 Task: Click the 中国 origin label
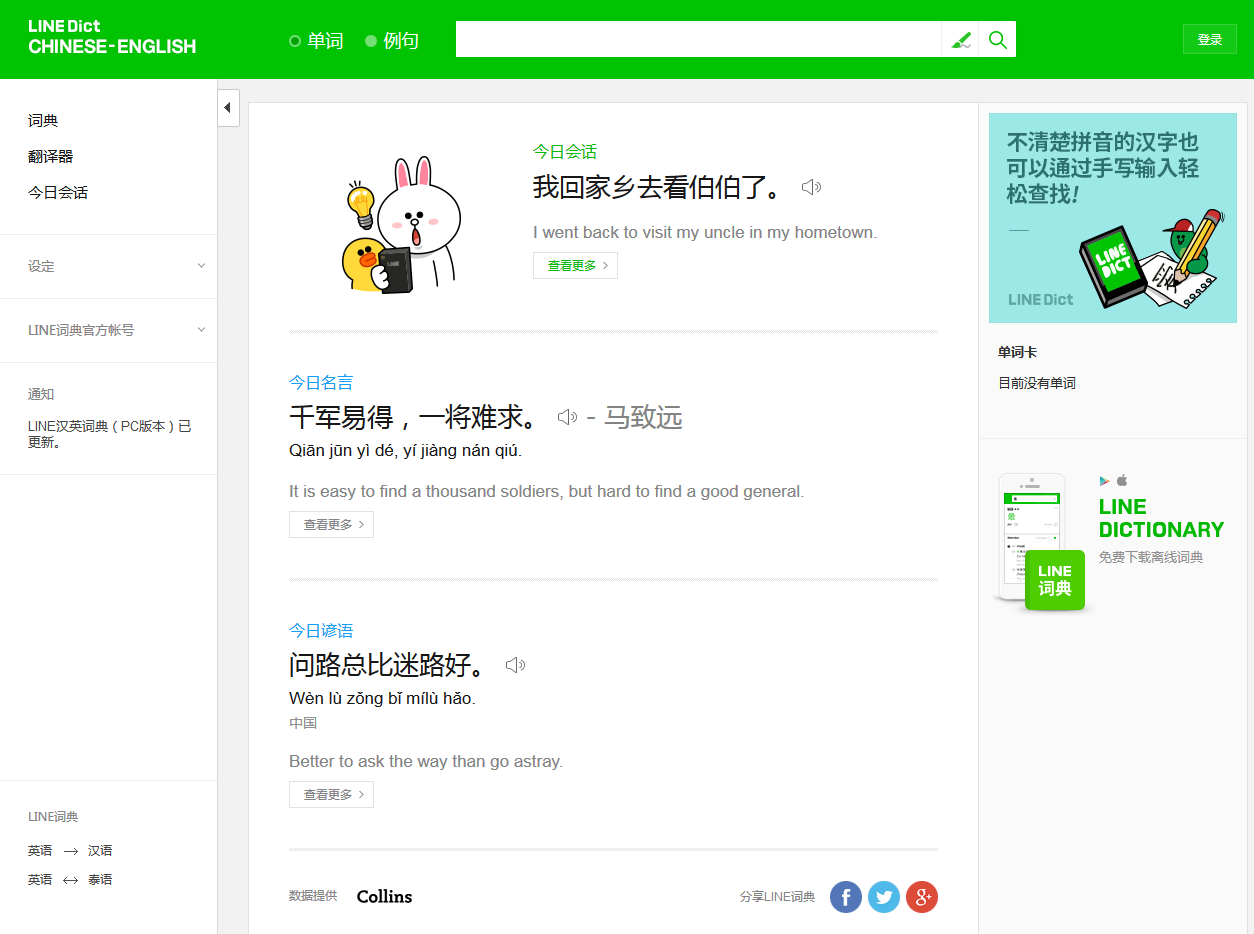303,723
